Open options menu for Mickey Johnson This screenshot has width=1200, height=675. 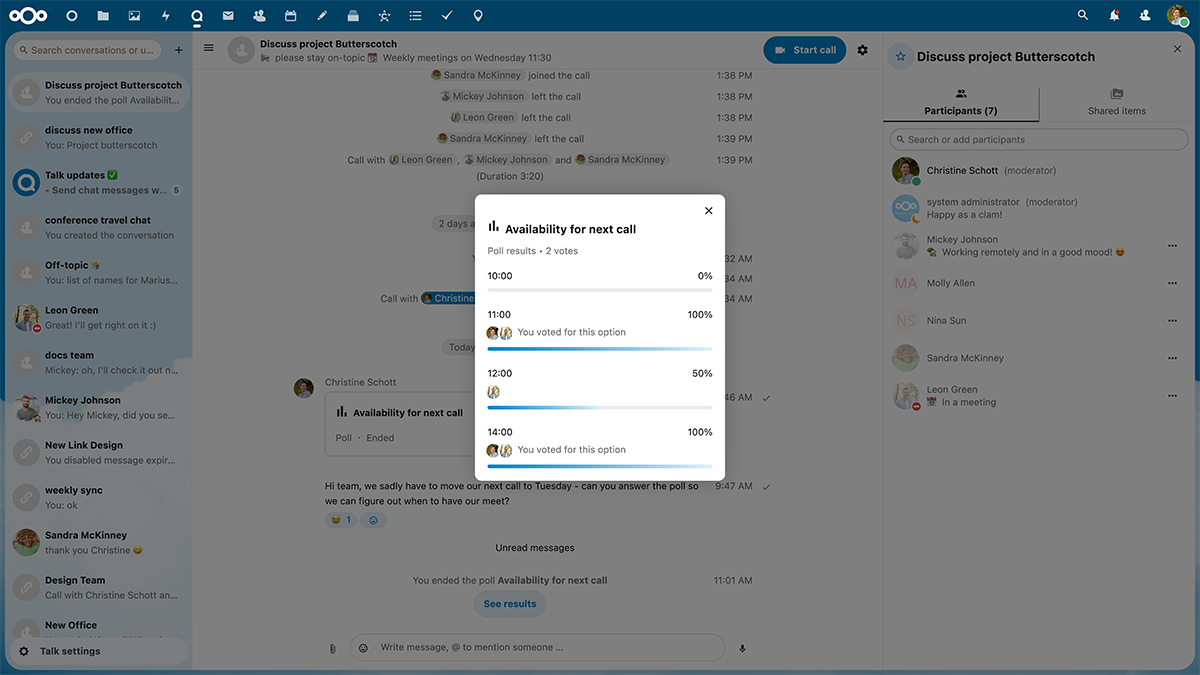point(1172,246)
